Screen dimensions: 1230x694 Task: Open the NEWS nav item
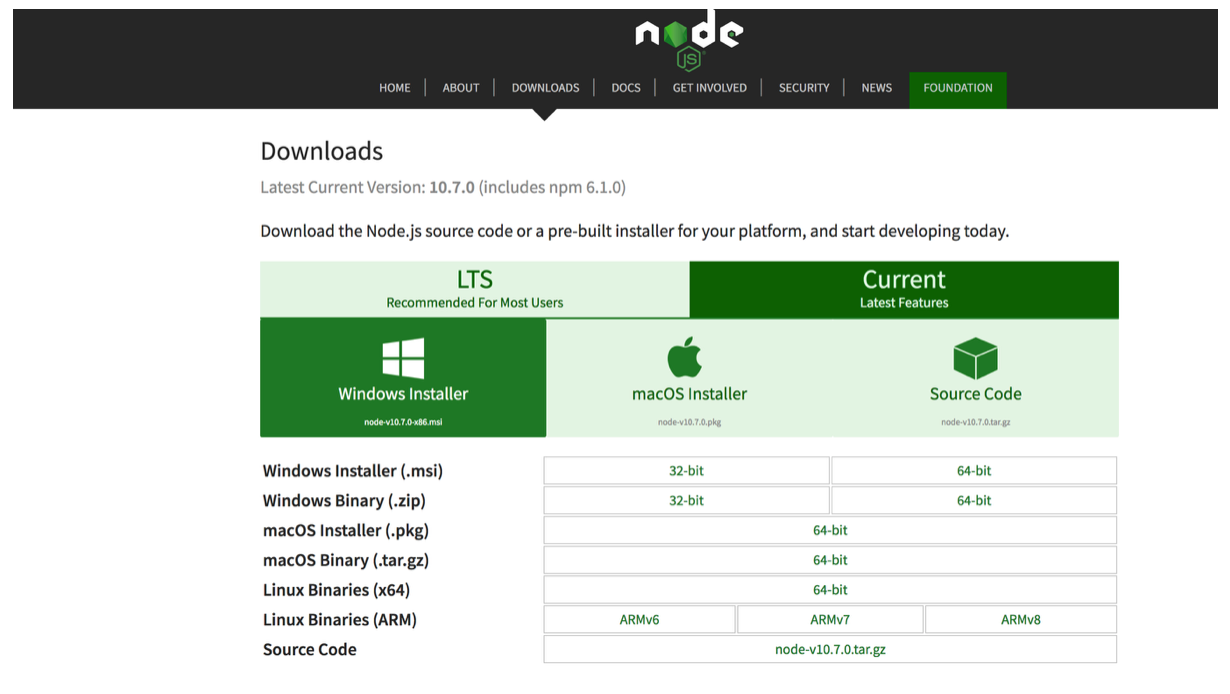877,88
